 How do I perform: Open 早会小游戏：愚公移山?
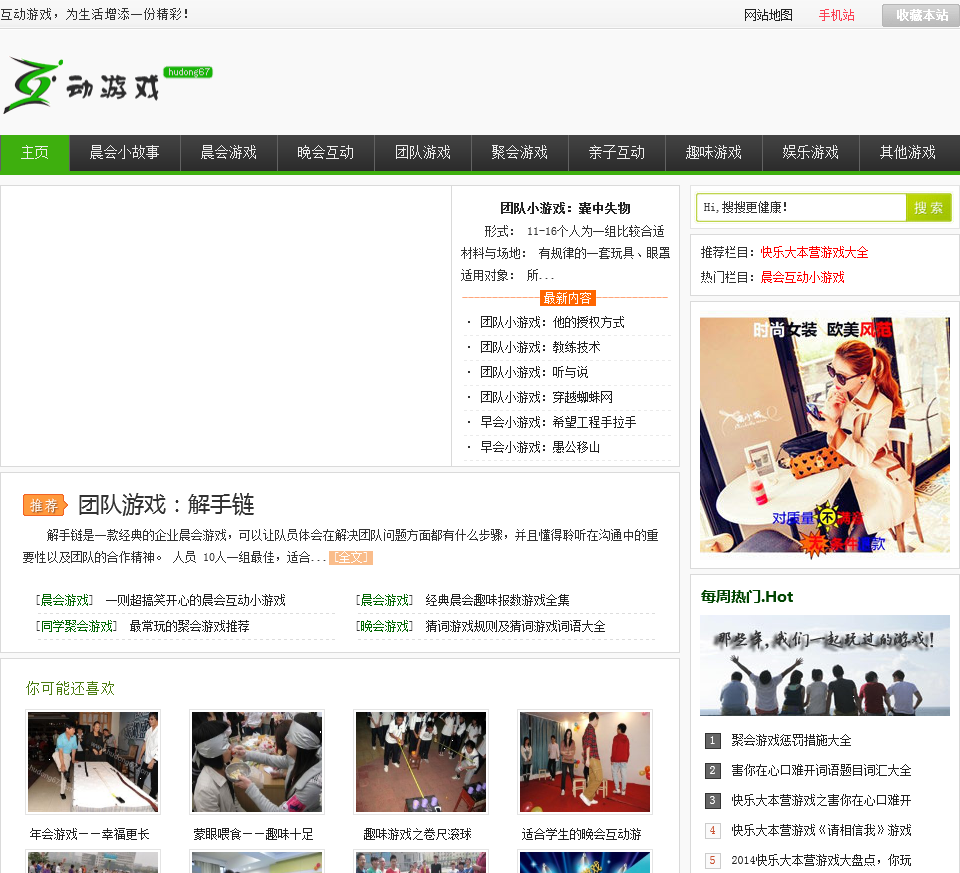coord(540,448)
